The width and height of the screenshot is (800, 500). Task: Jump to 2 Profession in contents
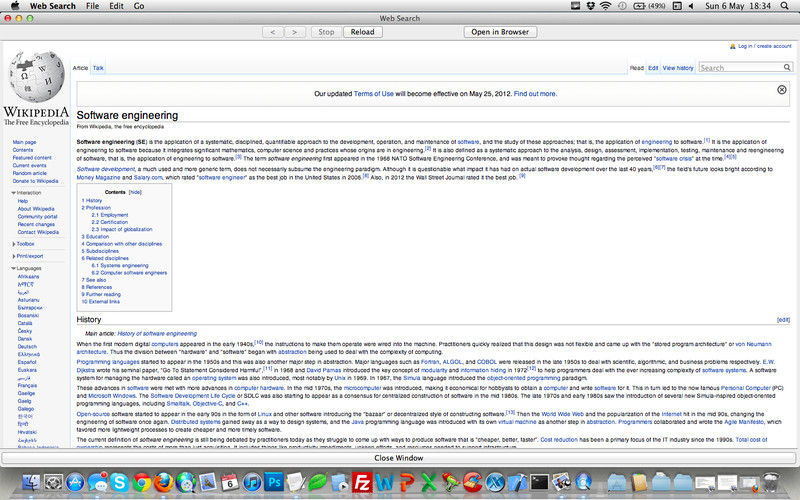tap(96, 208)
